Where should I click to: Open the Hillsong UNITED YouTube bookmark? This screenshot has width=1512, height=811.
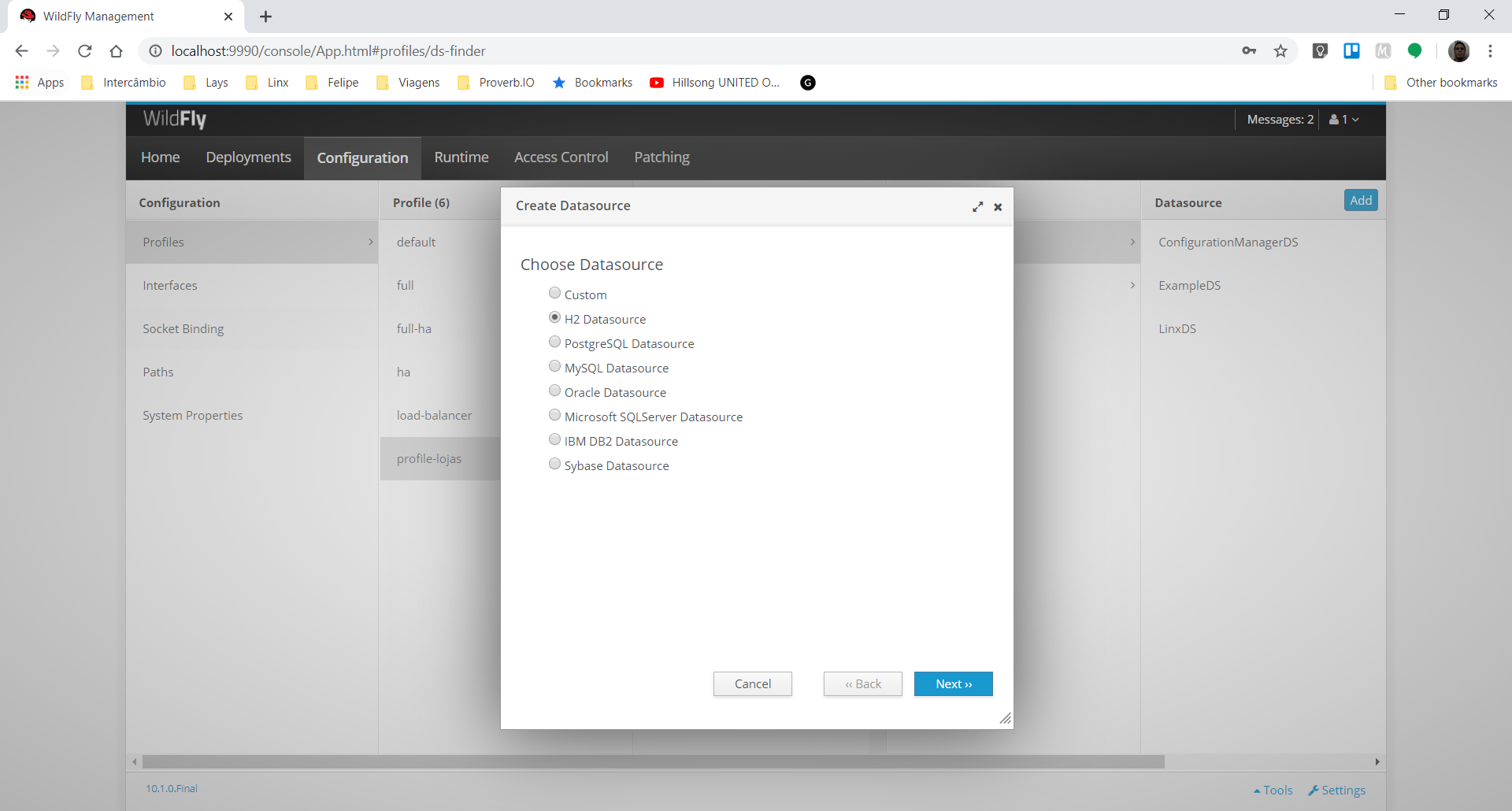tap(714, 83)
